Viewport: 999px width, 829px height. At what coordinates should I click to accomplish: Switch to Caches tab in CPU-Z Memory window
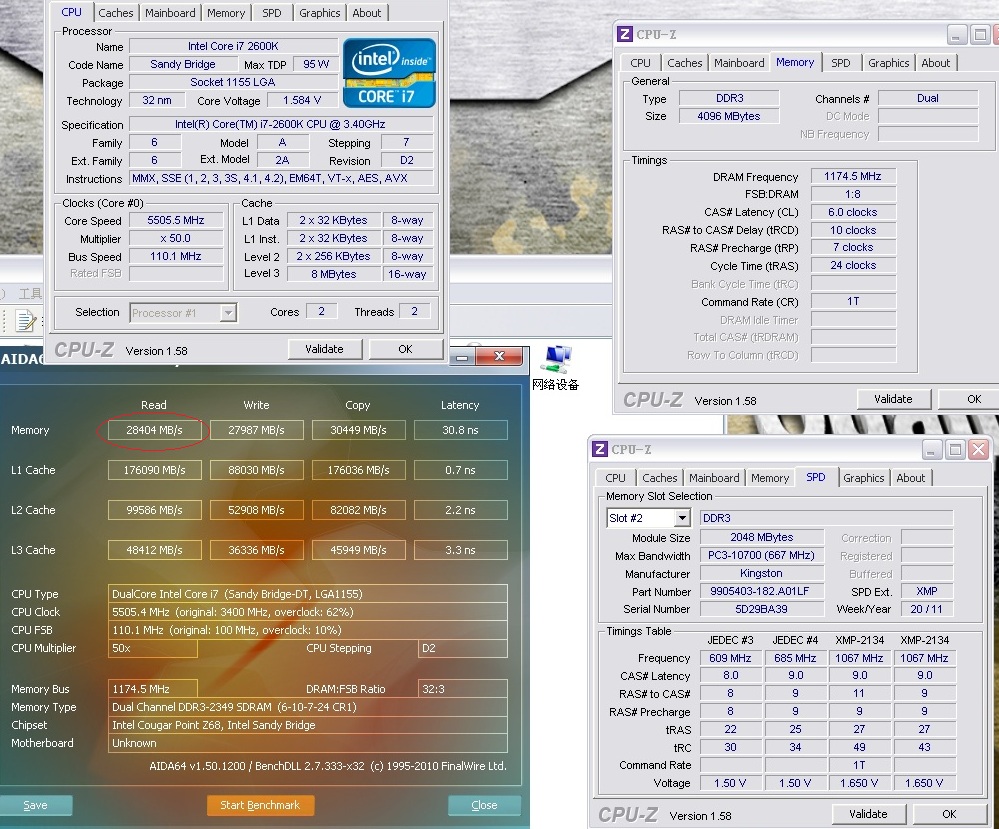point(685,63)
